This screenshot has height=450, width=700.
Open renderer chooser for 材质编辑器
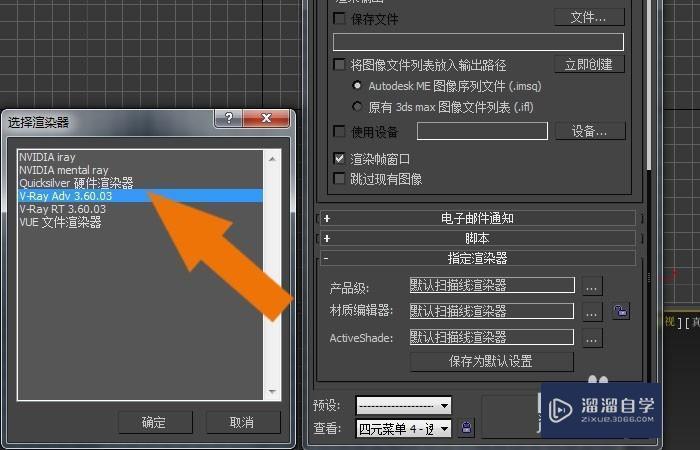pyautogui.click(x=592, y=312)
